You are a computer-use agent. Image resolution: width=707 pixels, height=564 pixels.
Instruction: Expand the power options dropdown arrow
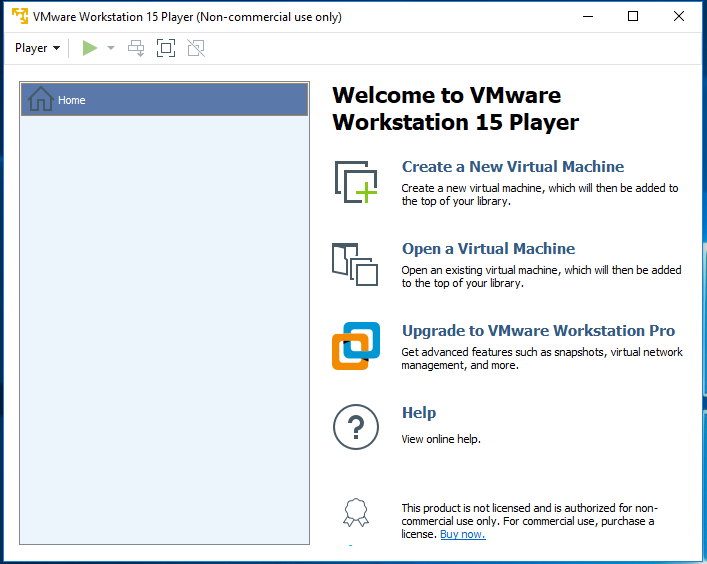[x=111, y=48]
